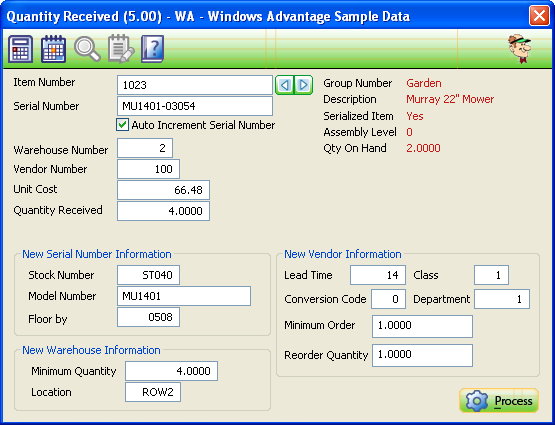Viewport: 555px width, 425px height.
Task: Edit the Minimum Order field
Action: [422, 326]
